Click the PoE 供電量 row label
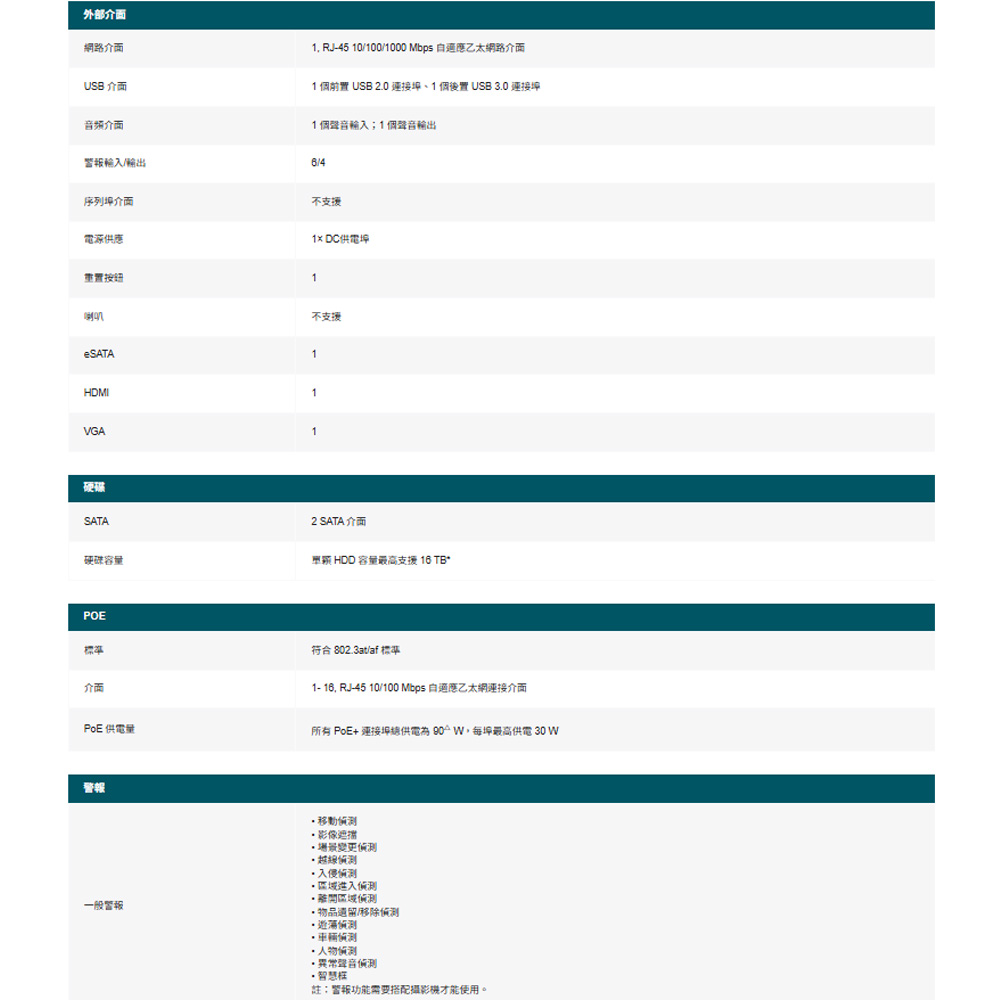Viewport: 1000px width, 1000px height. tap(109, 729)
